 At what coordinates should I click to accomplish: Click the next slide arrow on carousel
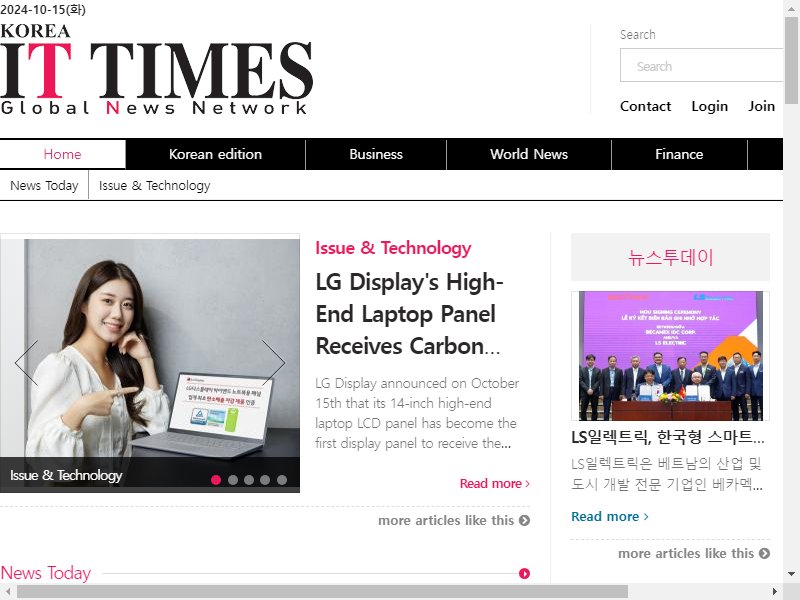coord(273,363)
